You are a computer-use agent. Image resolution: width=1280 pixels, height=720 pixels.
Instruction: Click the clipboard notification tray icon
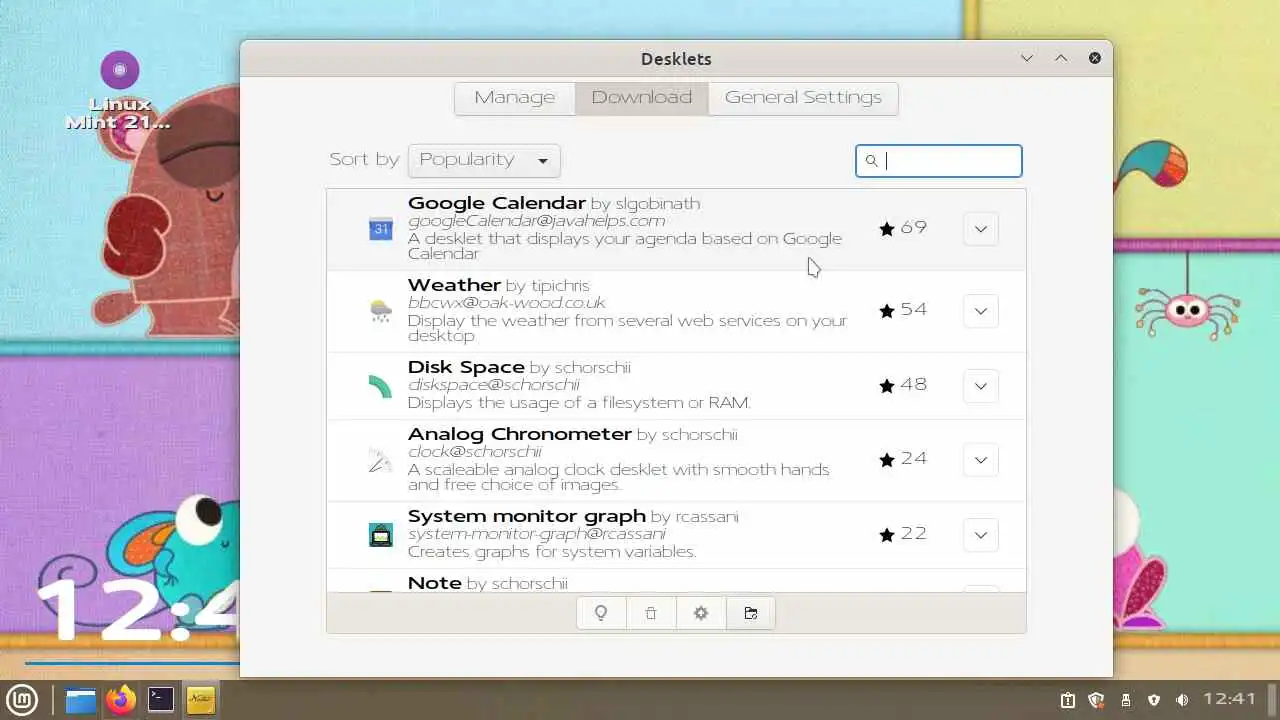[1068, 700]
